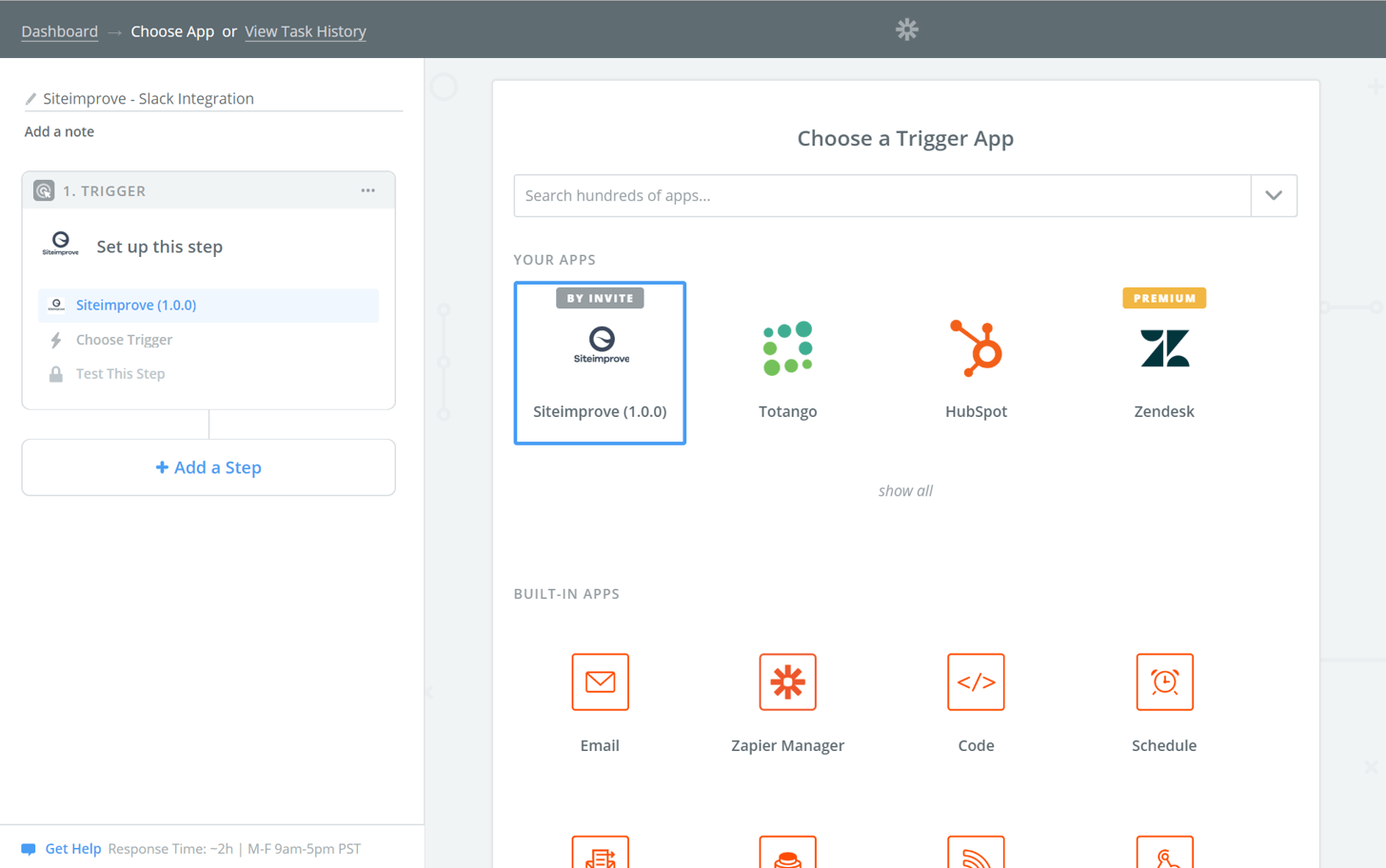
Task: Go to Dashboard in breadcrumb
Action: (59, 31)
